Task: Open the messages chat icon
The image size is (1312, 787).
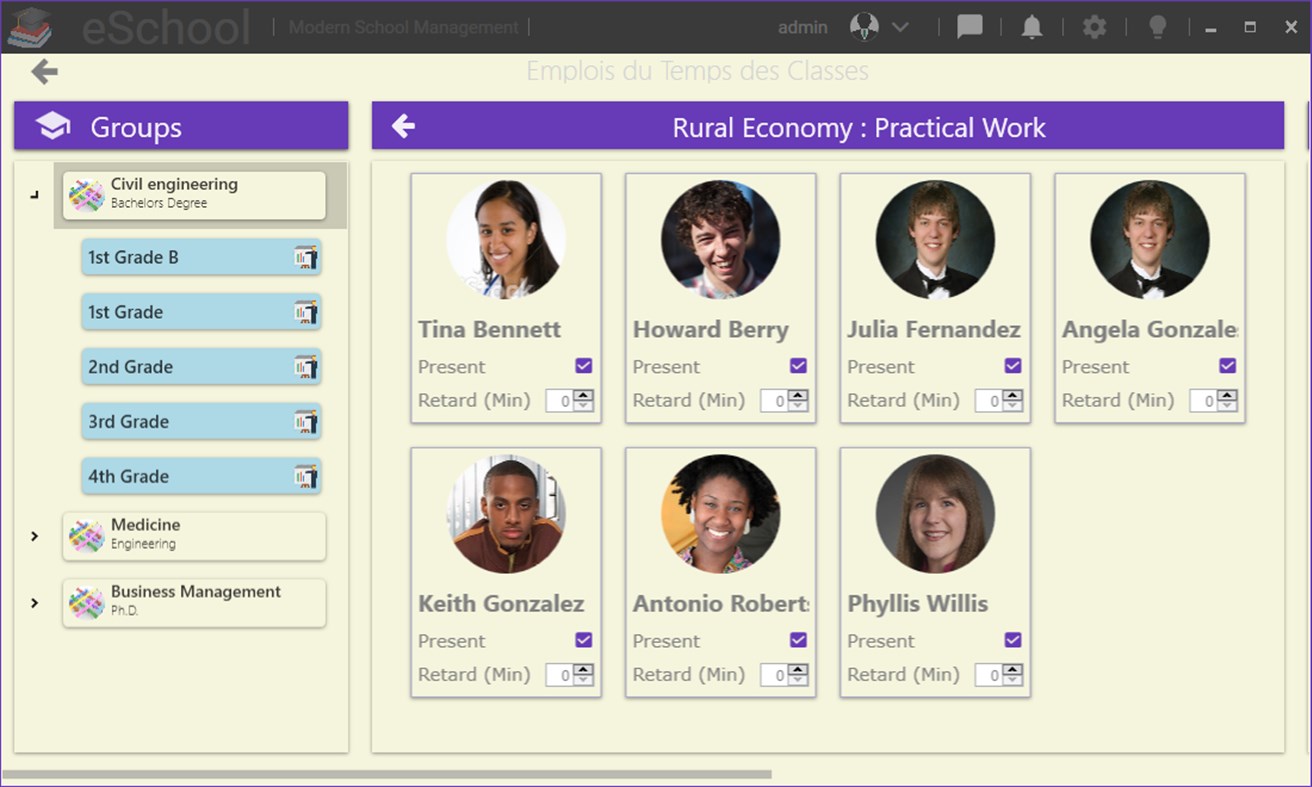Action: click(969, 27)
